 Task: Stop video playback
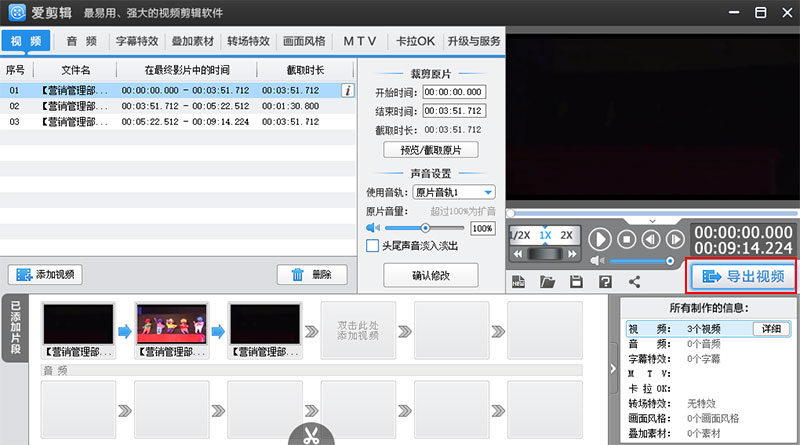tap(627, 239)
